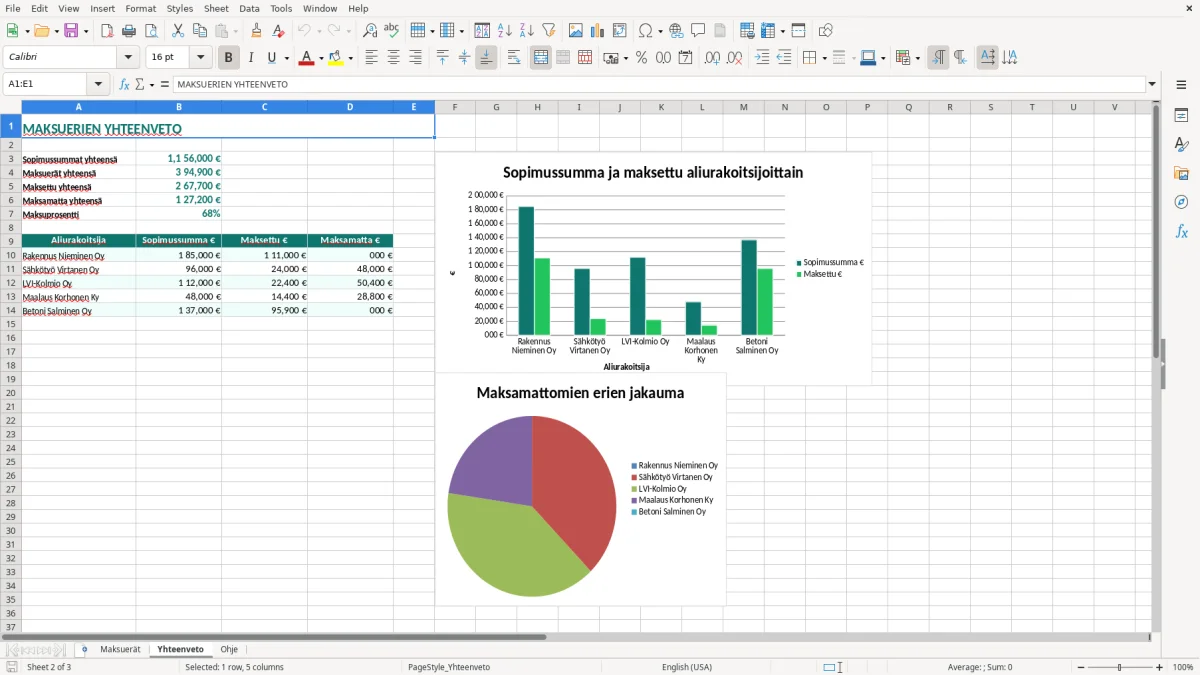The height and width of the screenshot is (675, 1200).
Task: Open Print Preview from toolbar
Action: pyautogui.click(x=151, y=31)
